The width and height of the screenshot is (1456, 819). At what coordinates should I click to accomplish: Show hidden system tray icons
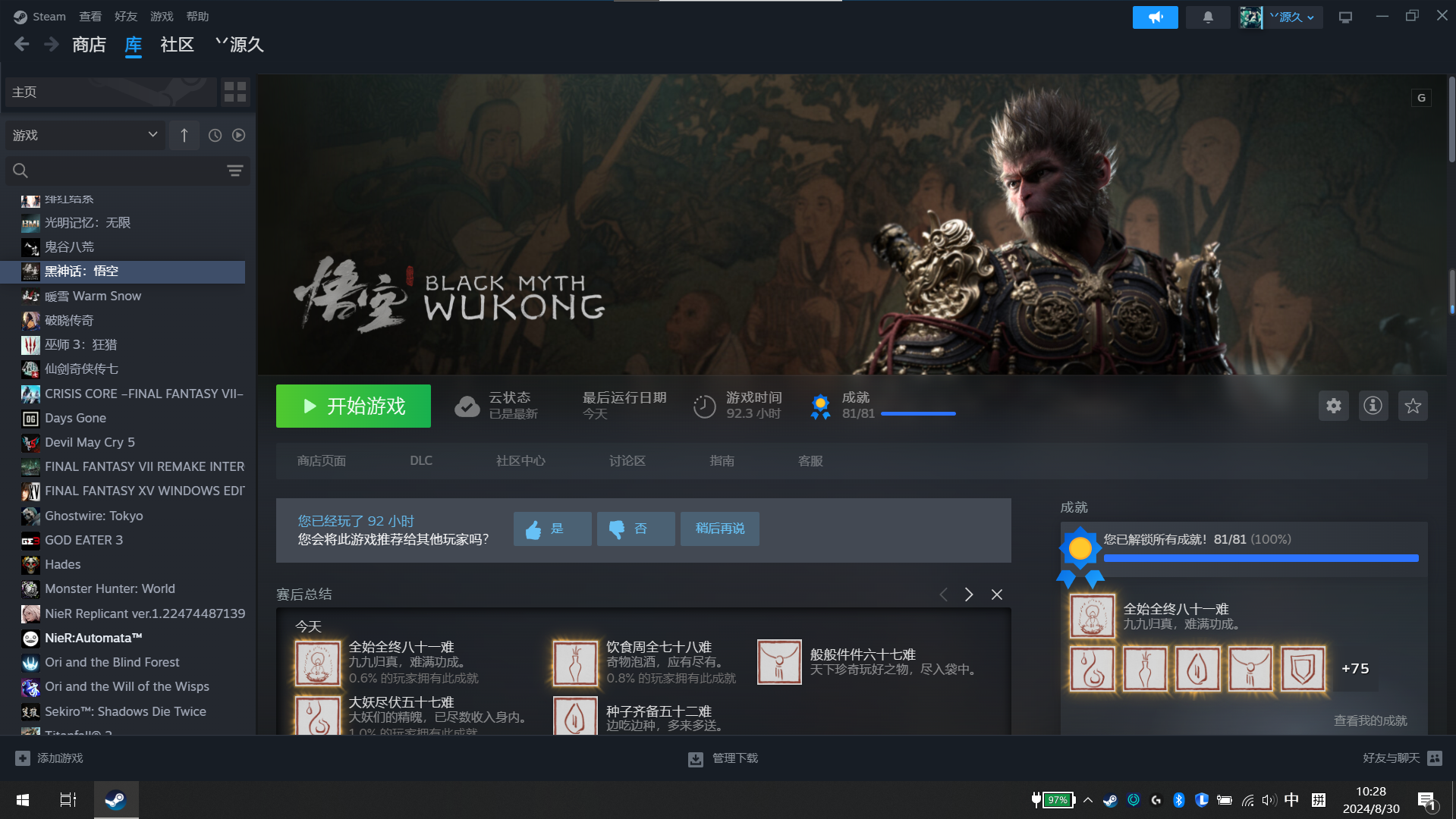[x=1088, y=800]
